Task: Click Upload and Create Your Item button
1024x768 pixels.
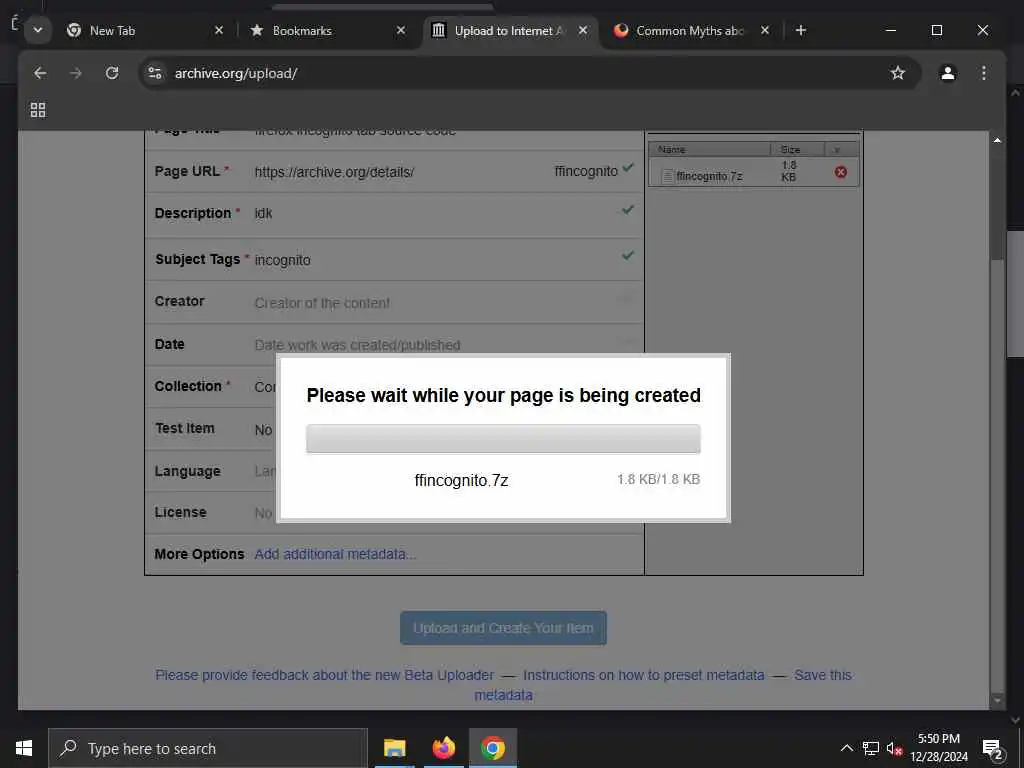Action: pos(504,628)
